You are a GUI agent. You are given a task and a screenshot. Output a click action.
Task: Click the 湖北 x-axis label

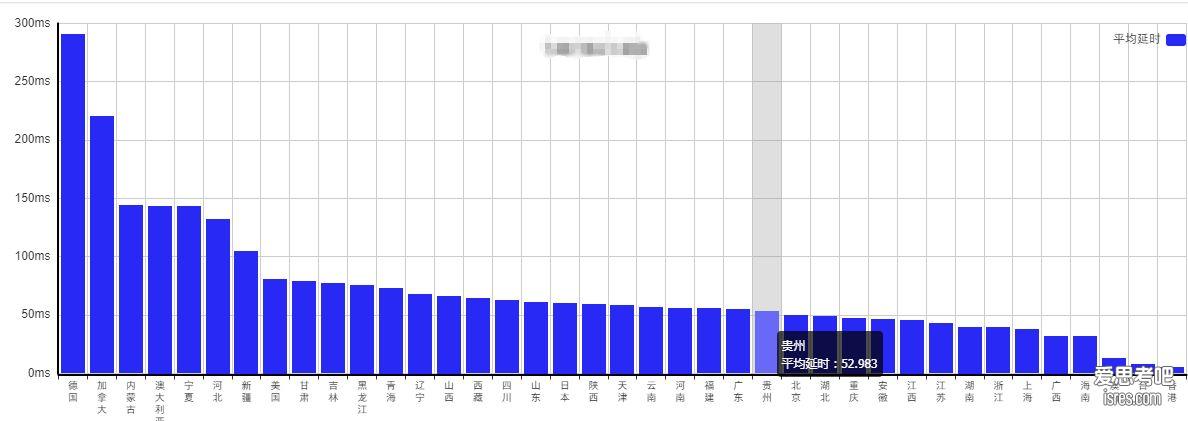click(825, 391)
